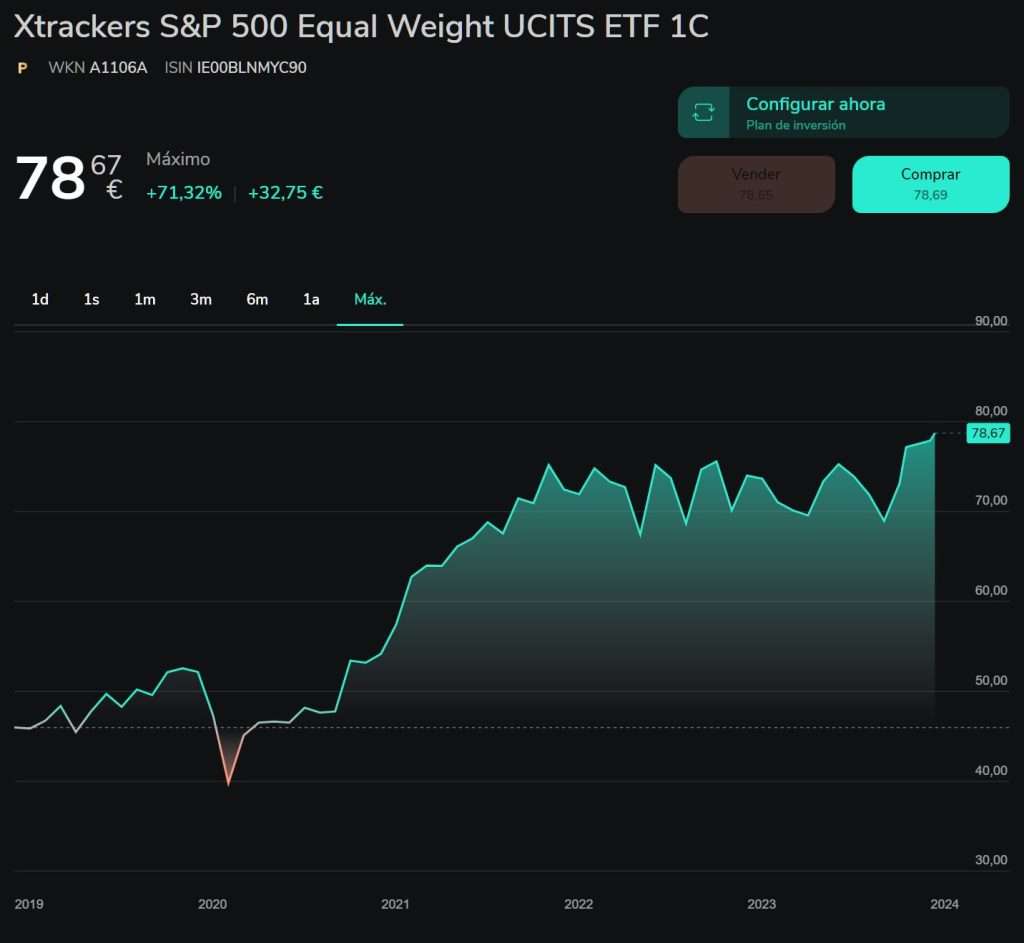Click the active Máx. timeframe tab

click(369, 299)
